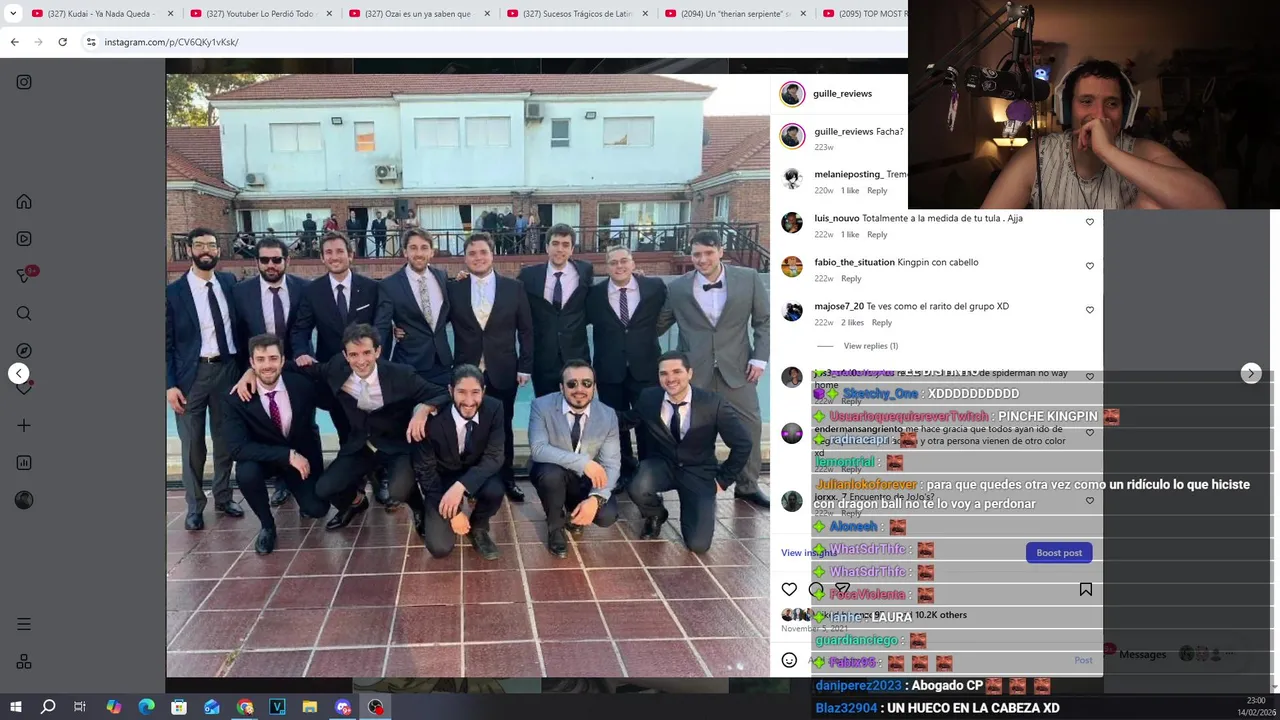Image resolution: width=1280 pixels, height=720 pixels.
Task: Go to next post with right arrow
Action: pyautogui.click(x=1251, y=373)
